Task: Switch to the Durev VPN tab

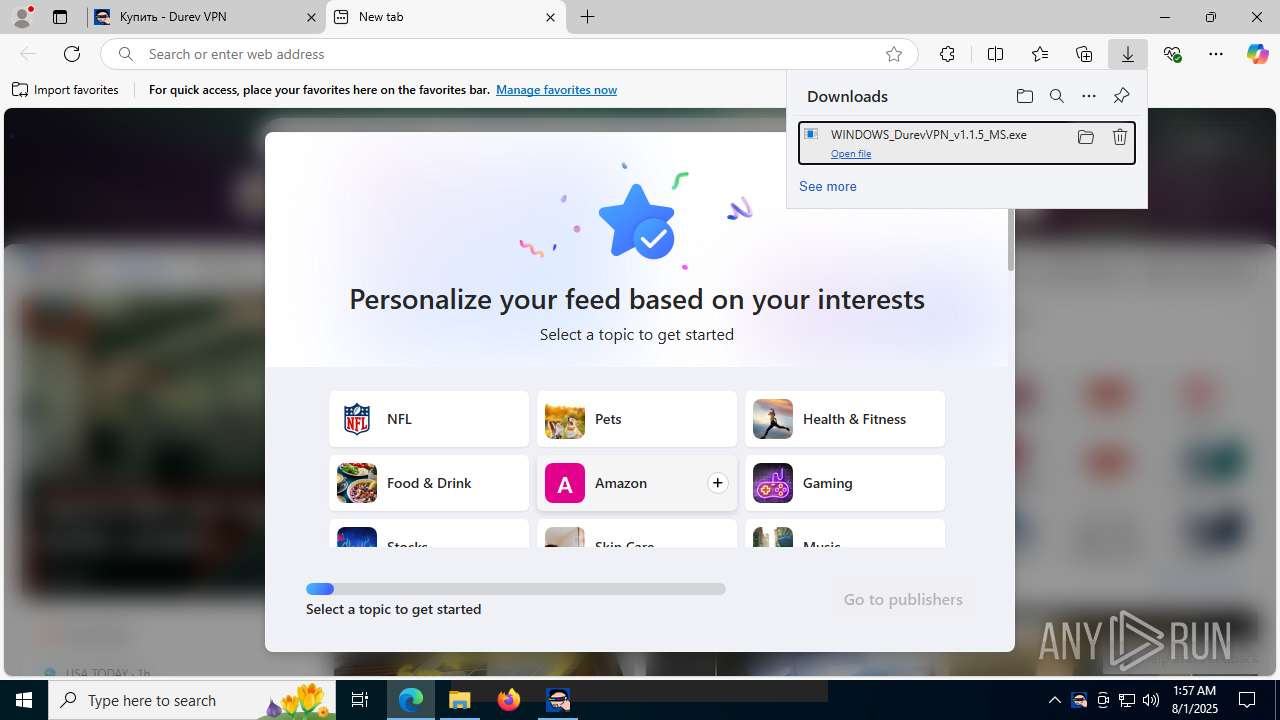Action: (205, 17)
